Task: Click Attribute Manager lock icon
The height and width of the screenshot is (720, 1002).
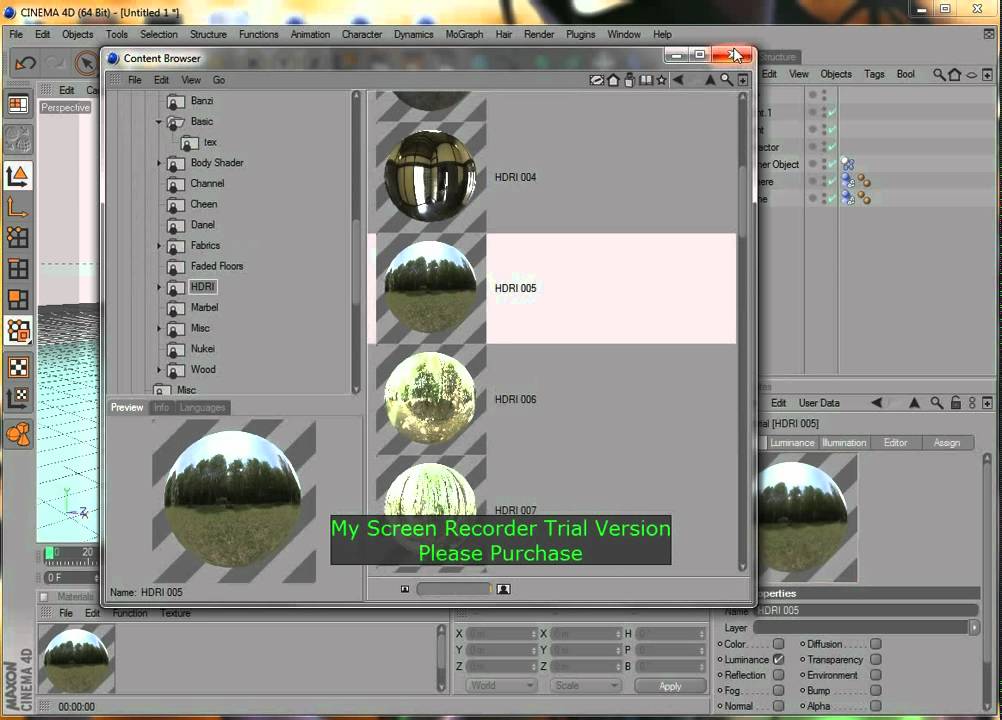Action: click(x=955, y=402)
